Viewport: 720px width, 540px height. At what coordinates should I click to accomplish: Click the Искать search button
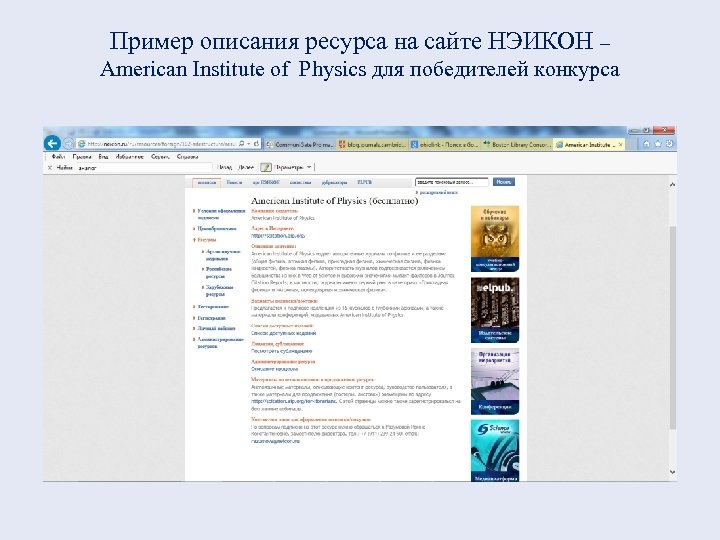point(504,182)
